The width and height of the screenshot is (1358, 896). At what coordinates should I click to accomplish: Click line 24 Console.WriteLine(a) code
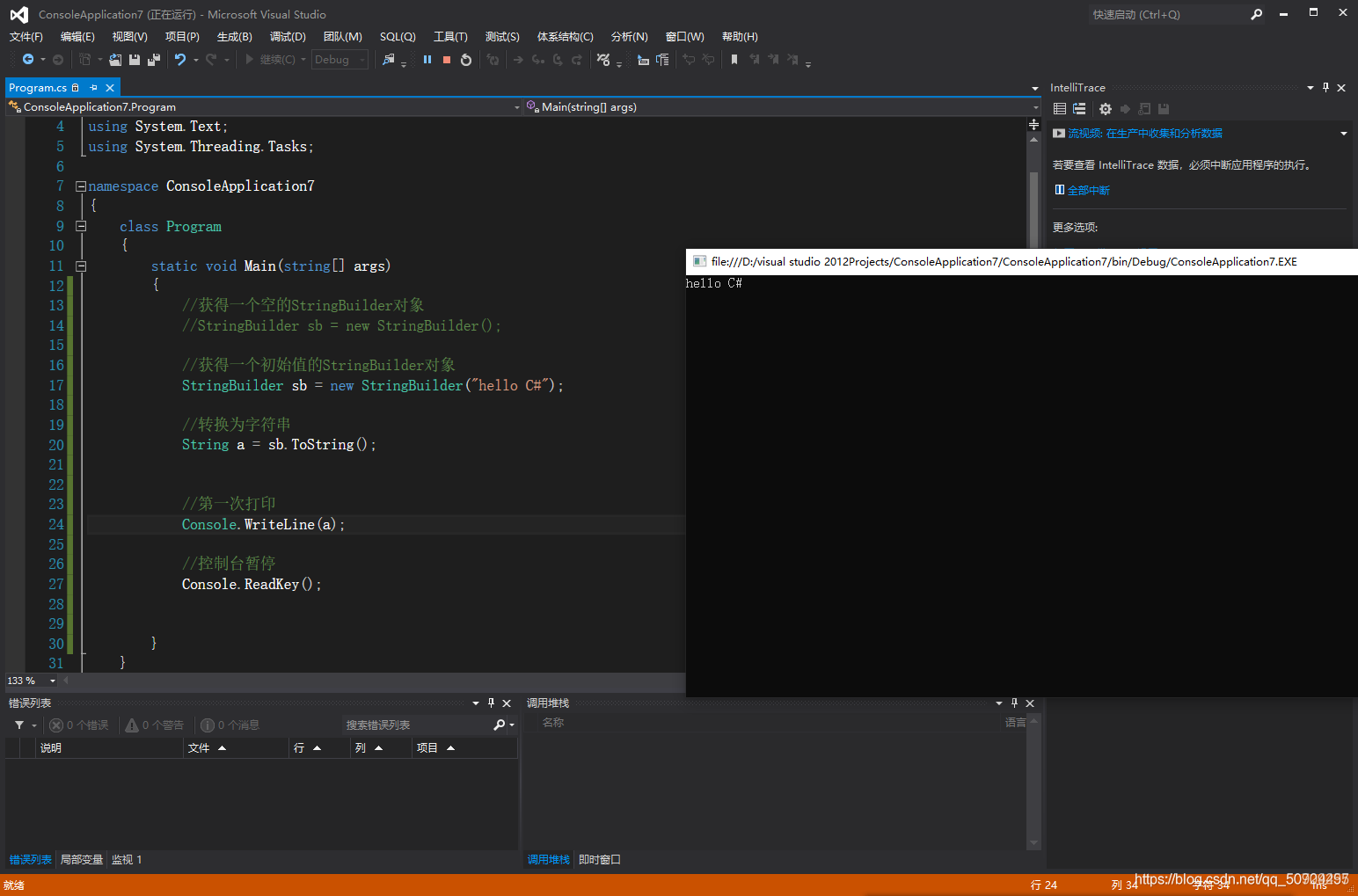[x=263, y=524]
